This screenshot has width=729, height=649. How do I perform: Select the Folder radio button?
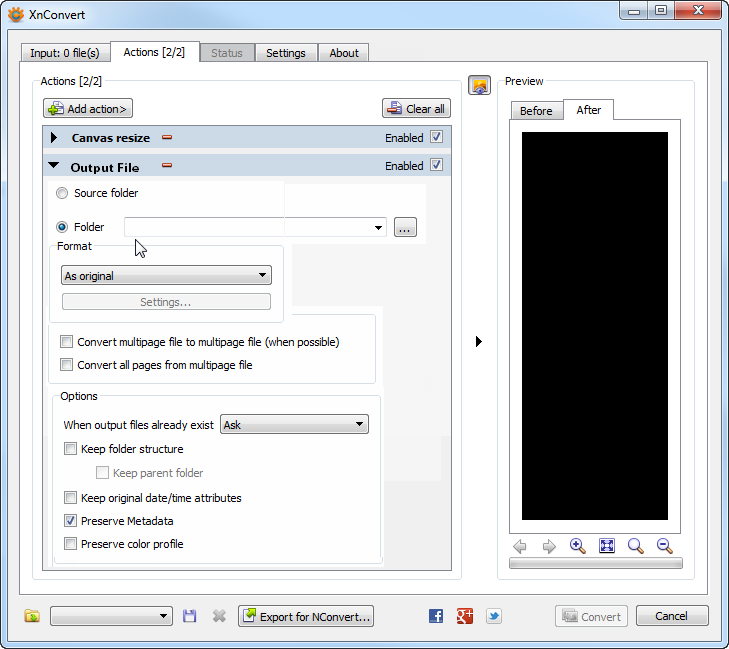62,227
